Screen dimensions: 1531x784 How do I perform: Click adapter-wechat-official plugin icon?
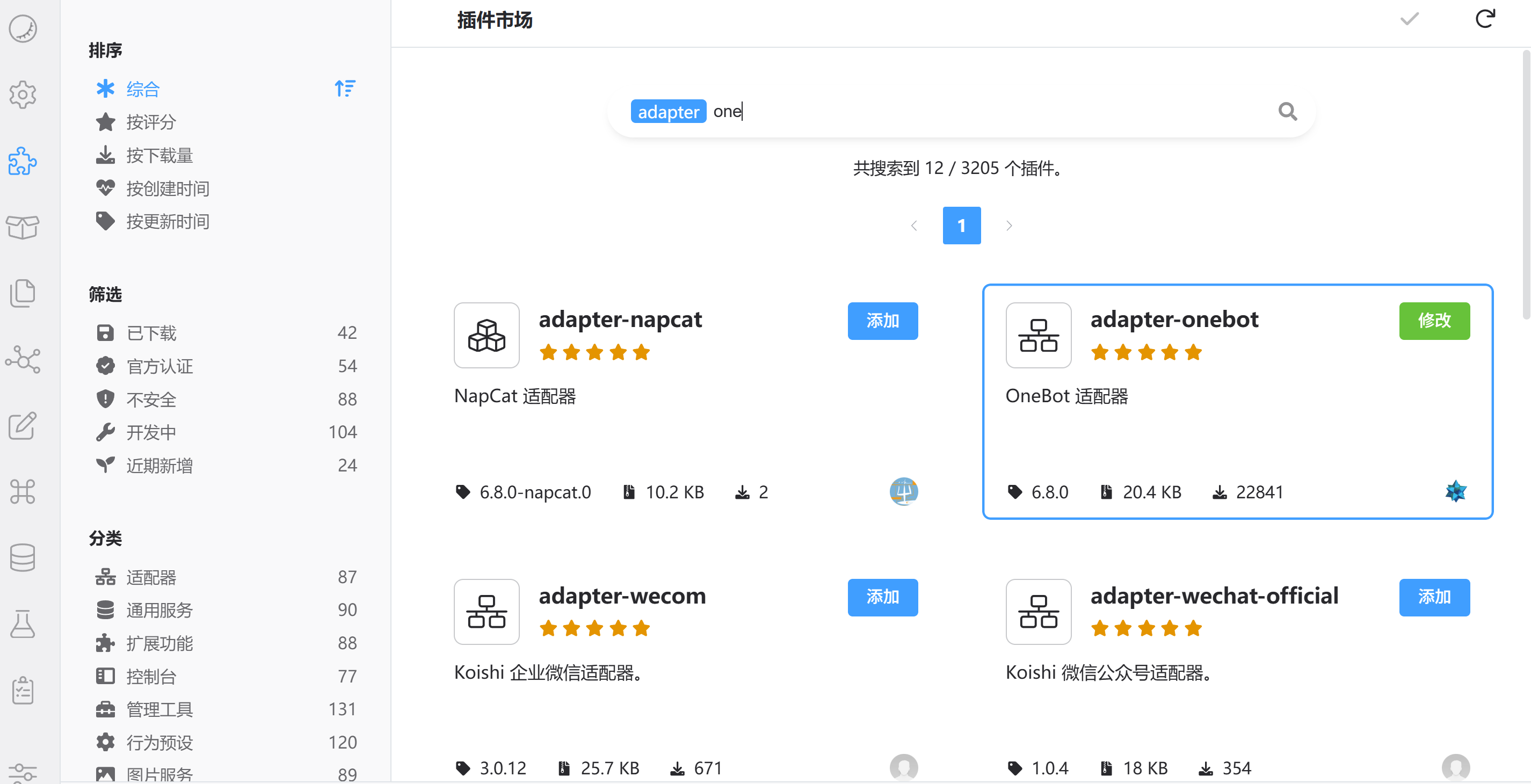tap(1039, 612)
